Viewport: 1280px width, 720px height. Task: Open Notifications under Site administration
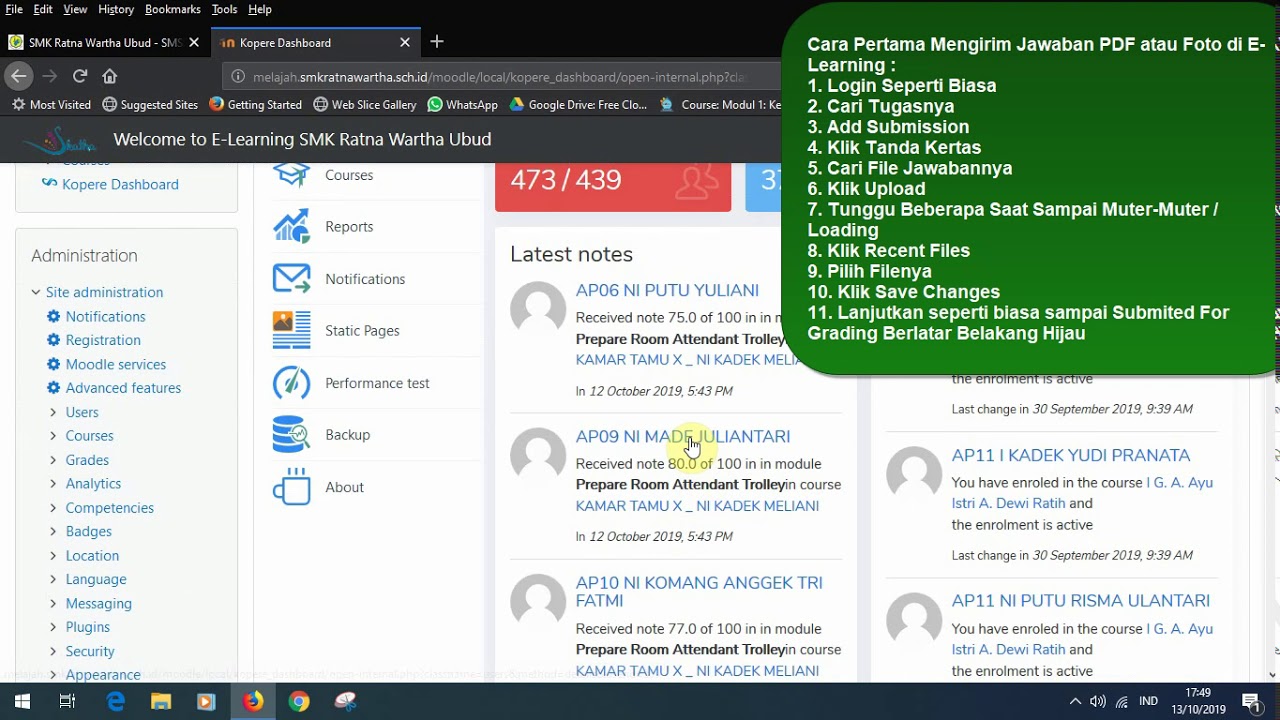(x=106, y=316)
